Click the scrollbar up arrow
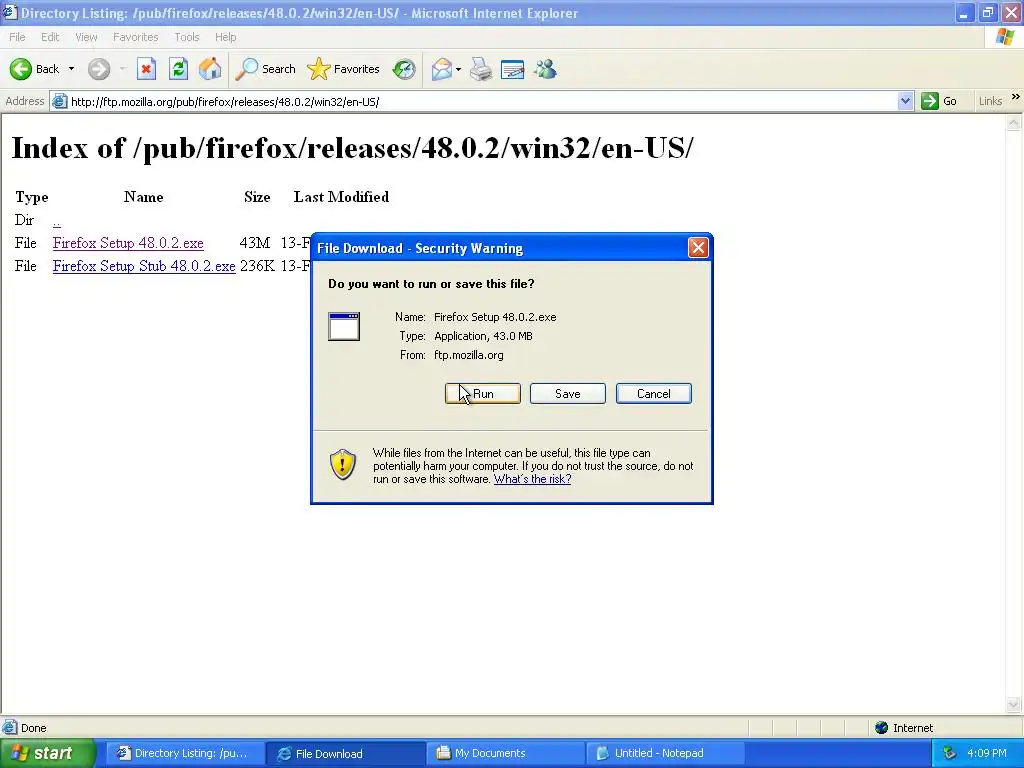Image resolution: width=1024 pixels, height=768 pixels. (x=1014, y=122)
